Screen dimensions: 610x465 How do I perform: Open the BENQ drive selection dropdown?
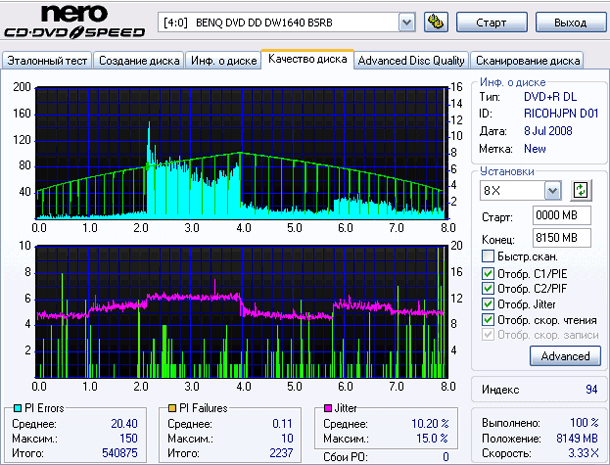pos(407,23)
